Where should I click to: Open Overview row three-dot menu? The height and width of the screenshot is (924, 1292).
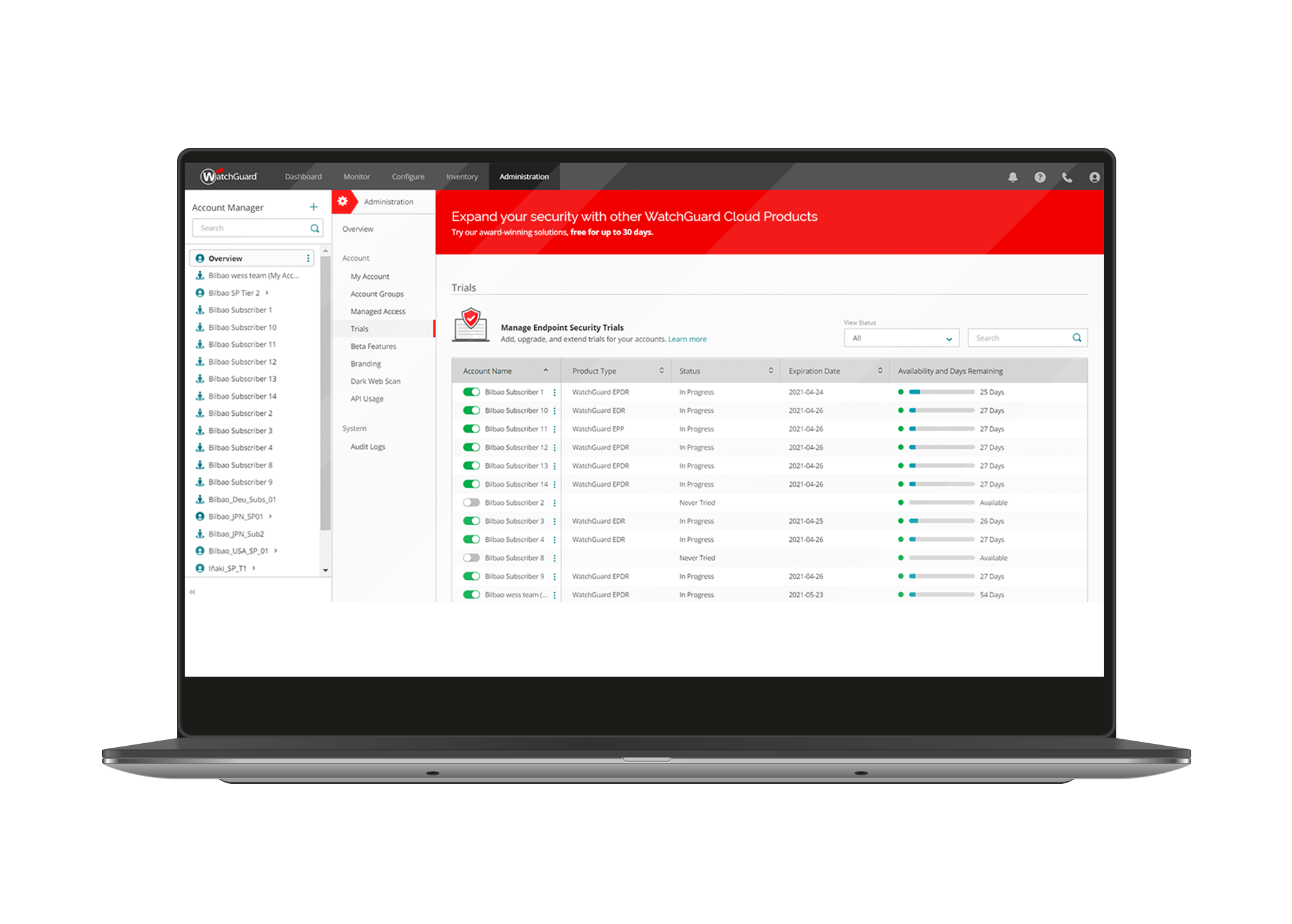308,258
